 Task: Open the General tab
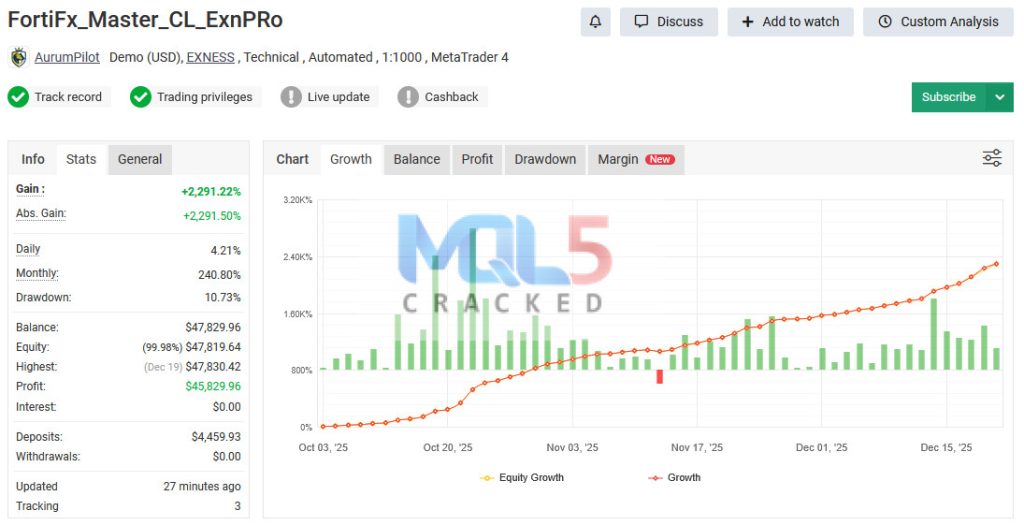[x=140, y=159]
